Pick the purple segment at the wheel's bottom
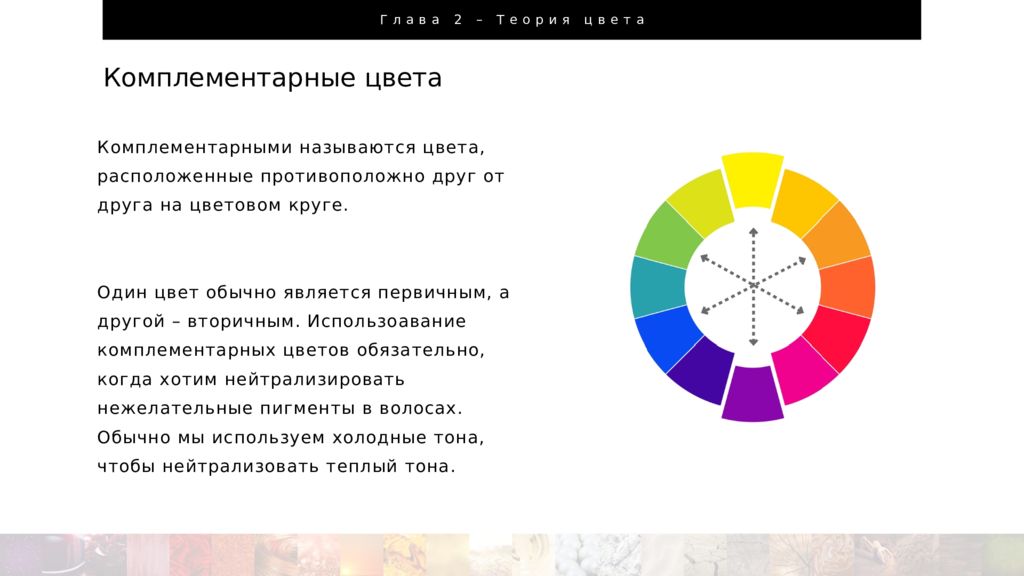The image size is (1024, 576). (752, 394)
